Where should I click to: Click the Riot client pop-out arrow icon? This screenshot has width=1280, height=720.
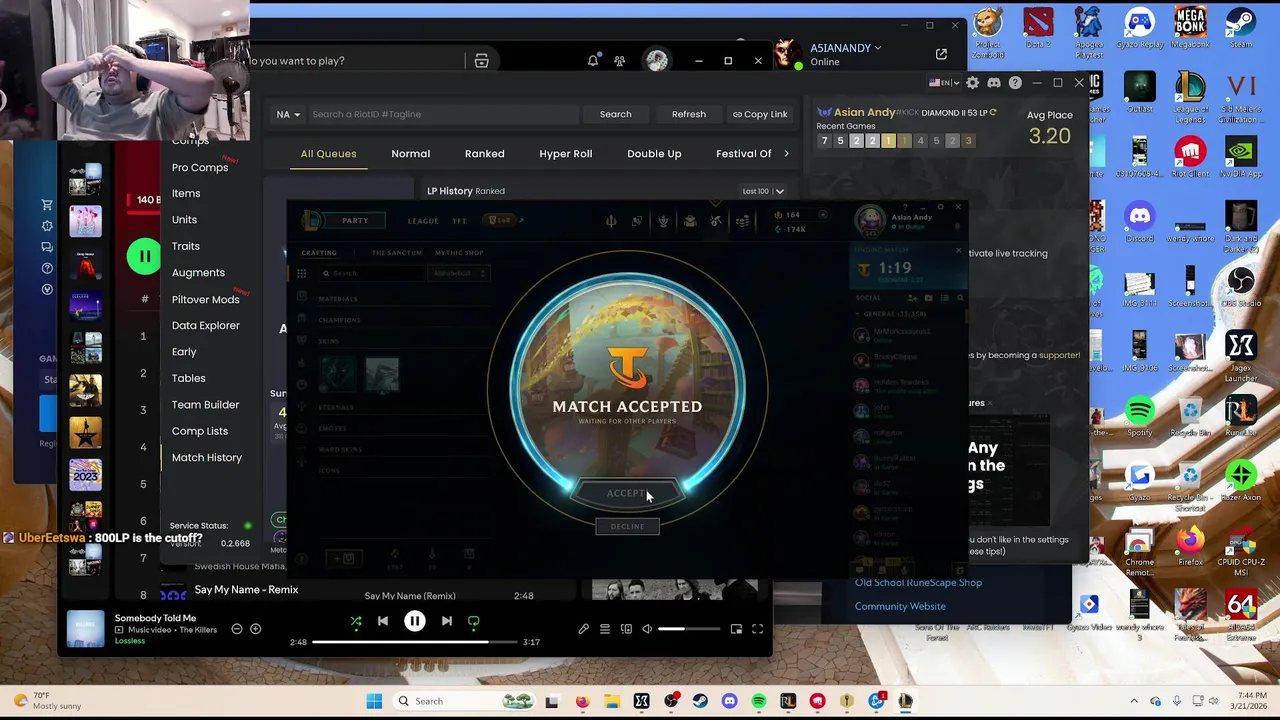[941, 54]
